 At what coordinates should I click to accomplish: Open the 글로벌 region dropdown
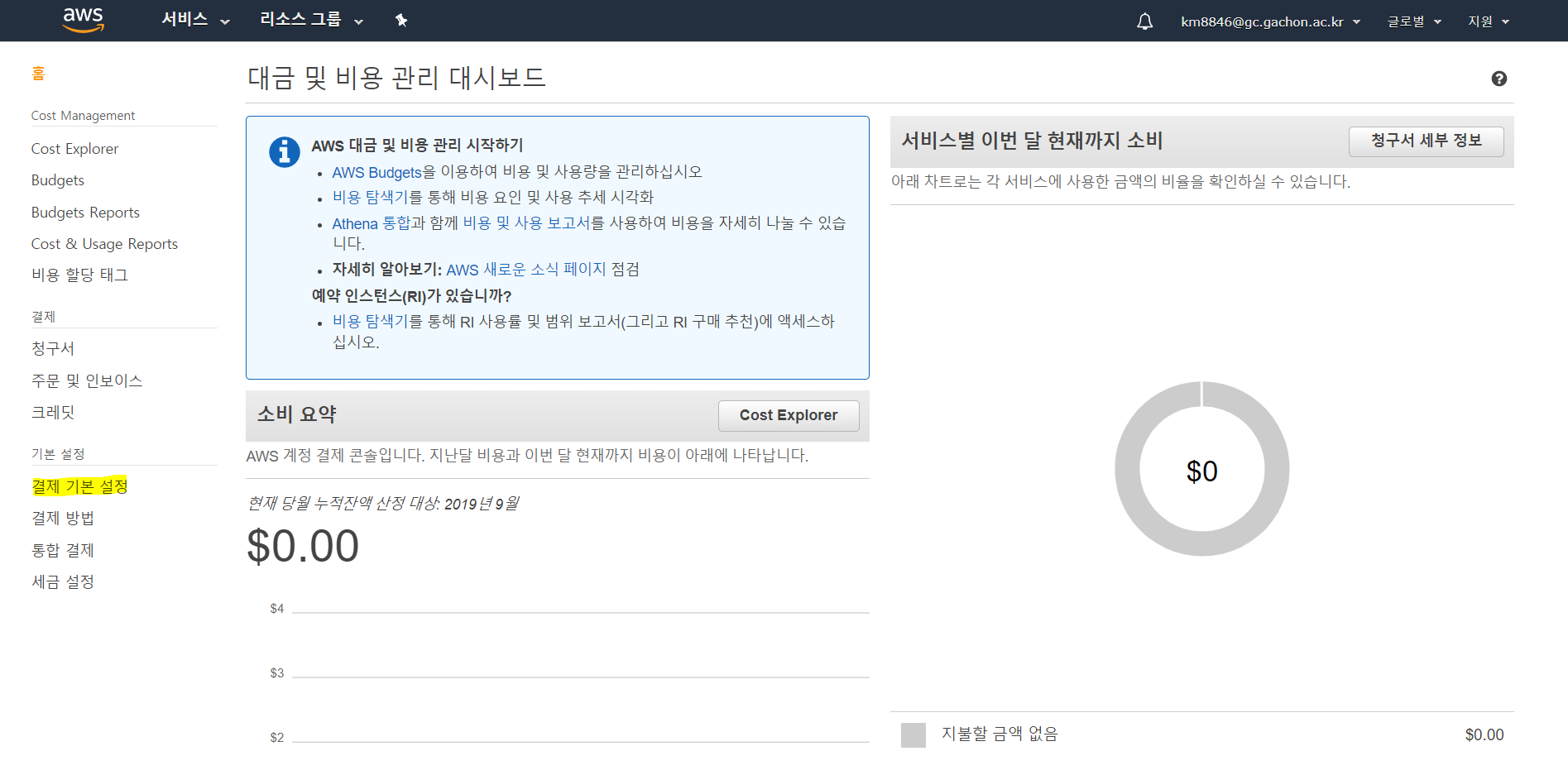pos(1414,22)
